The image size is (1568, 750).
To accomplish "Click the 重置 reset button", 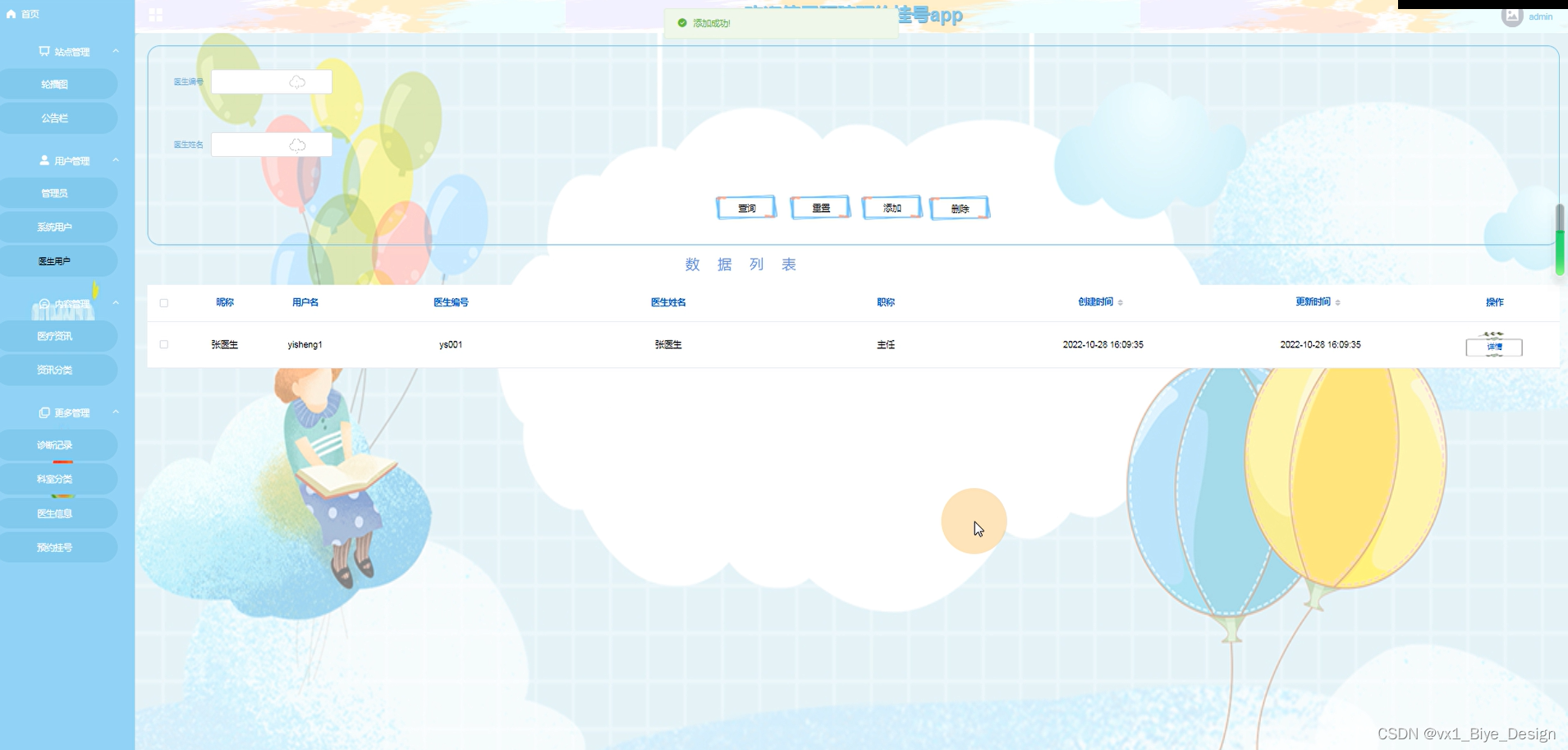I will 820,208.
